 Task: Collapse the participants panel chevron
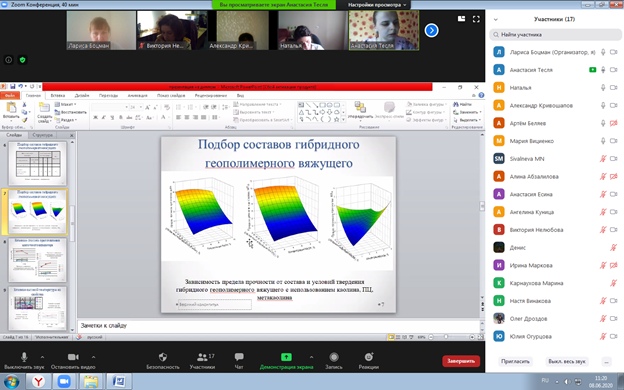point(496,19)
